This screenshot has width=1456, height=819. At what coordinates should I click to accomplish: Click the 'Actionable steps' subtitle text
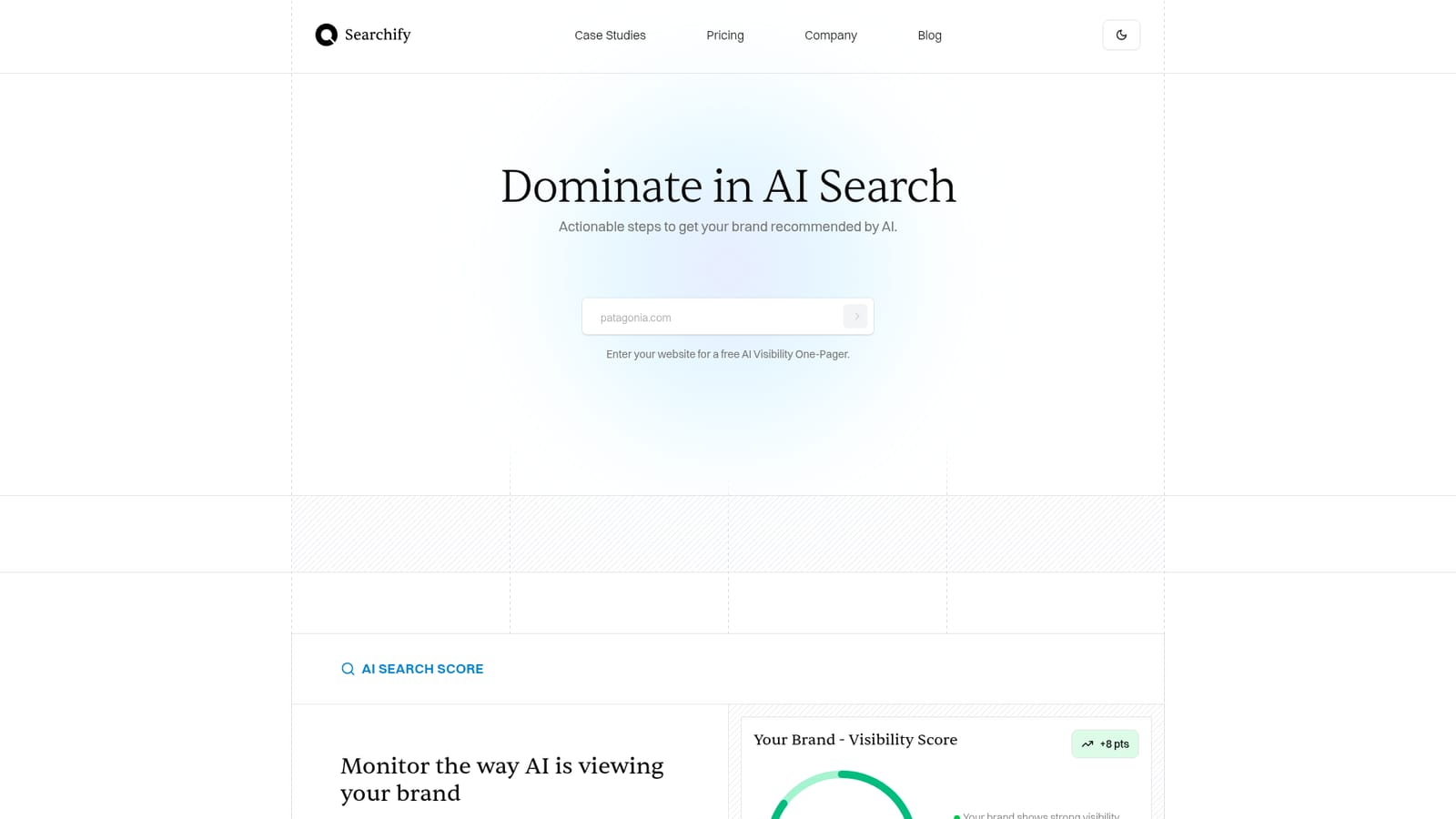[728, 227]
